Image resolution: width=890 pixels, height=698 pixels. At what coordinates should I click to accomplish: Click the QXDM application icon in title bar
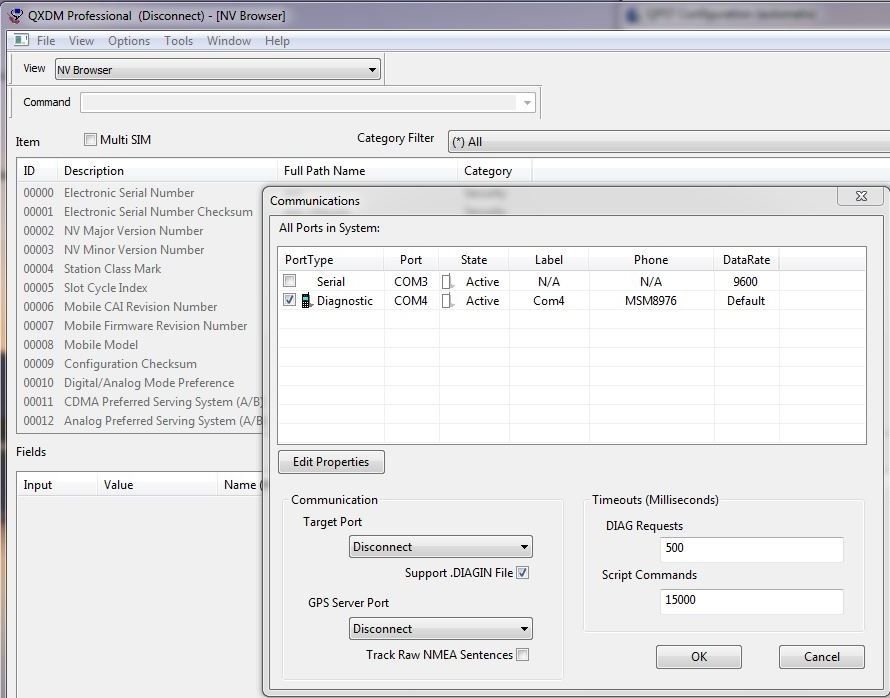click(16, 15)
